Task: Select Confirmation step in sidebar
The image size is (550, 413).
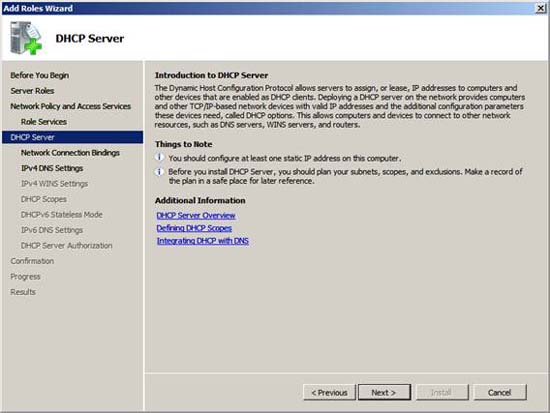Action: [x=32, y=261]
